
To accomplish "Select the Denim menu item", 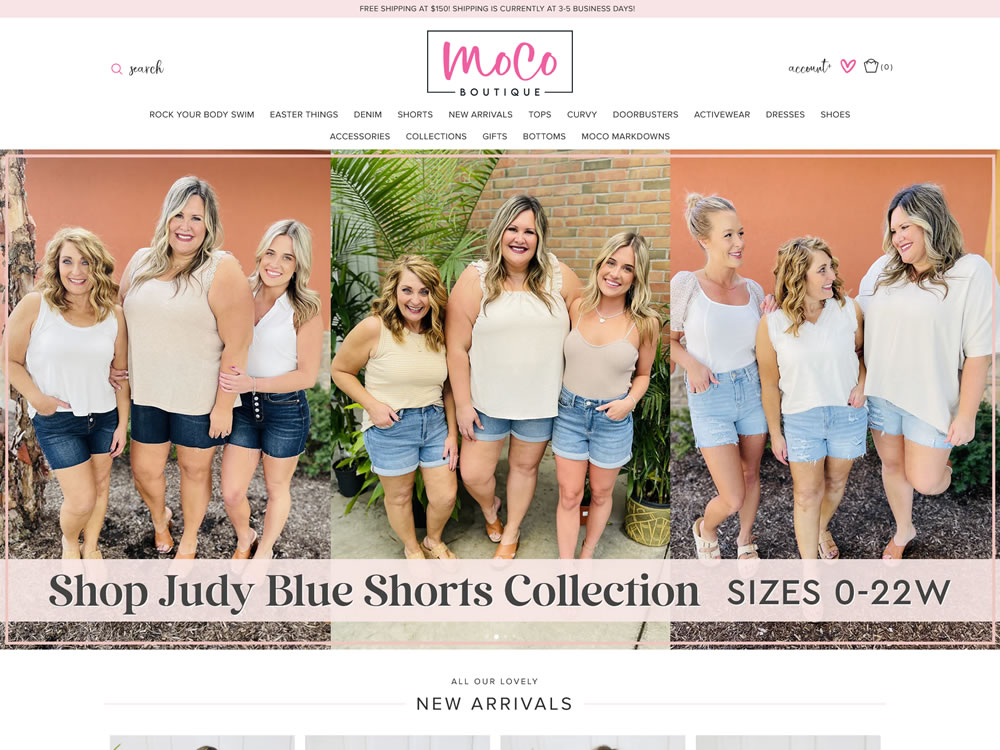I will click(368, 115).
